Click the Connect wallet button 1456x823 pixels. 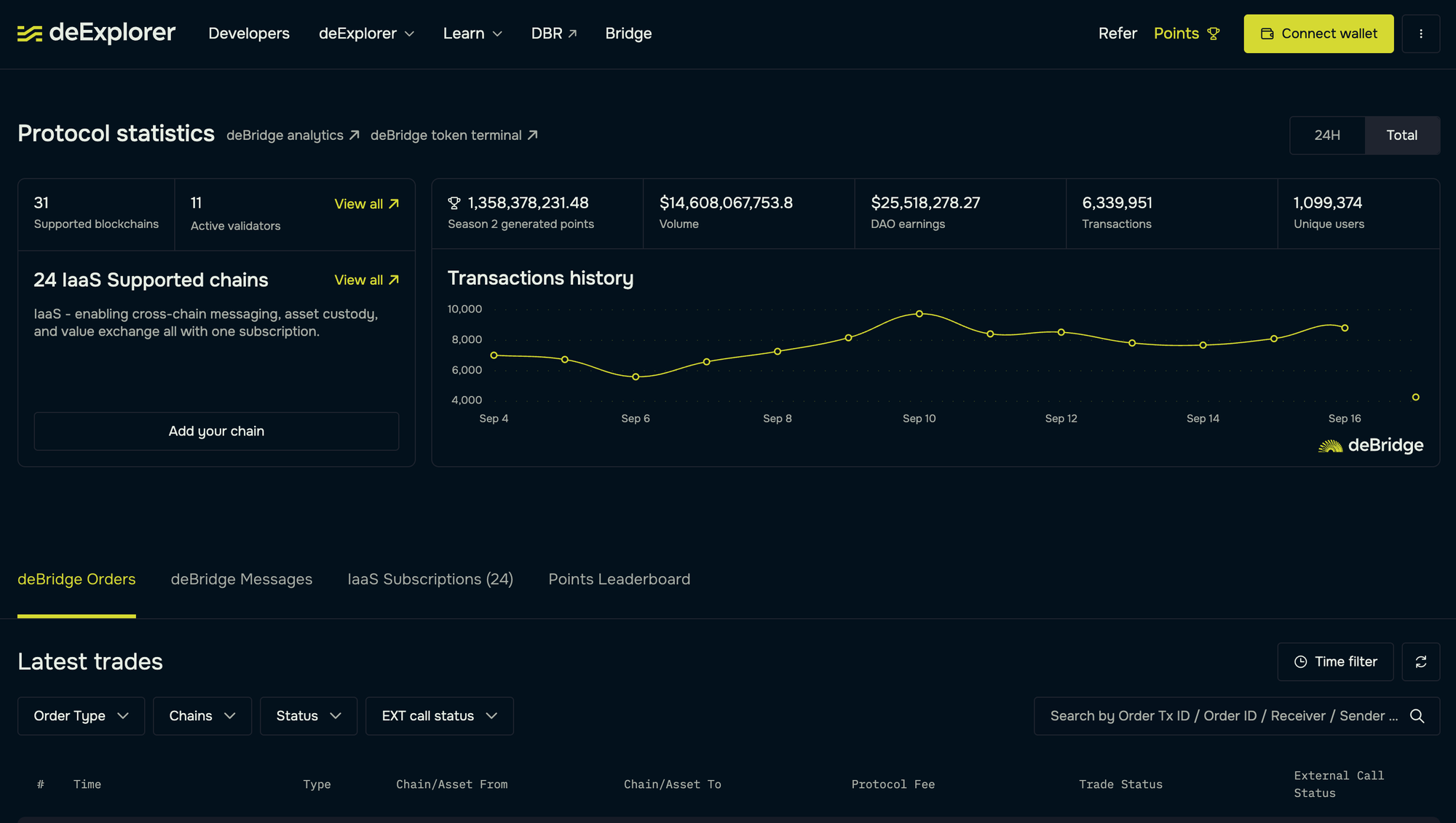coord(1318,34)
